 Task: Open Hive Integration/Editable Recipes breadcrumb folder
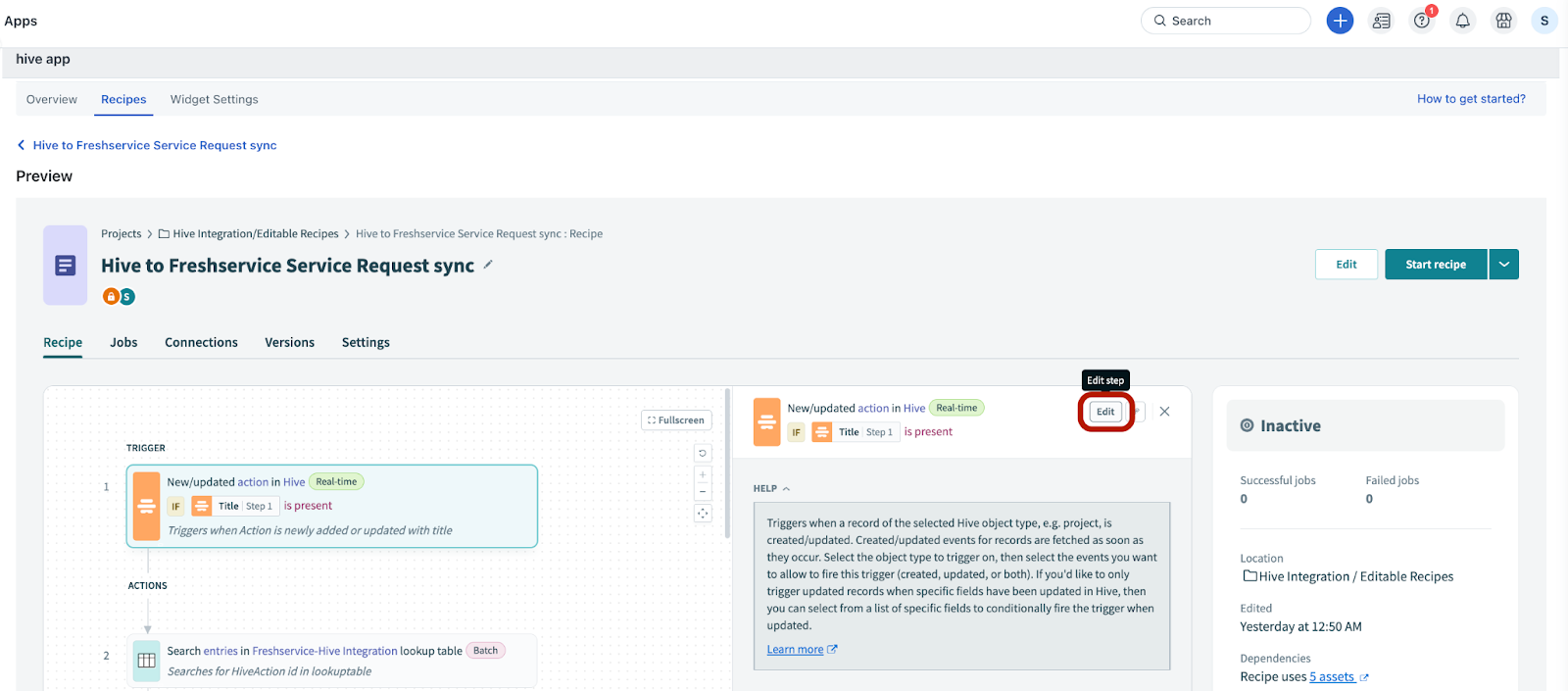pos(249,234)
